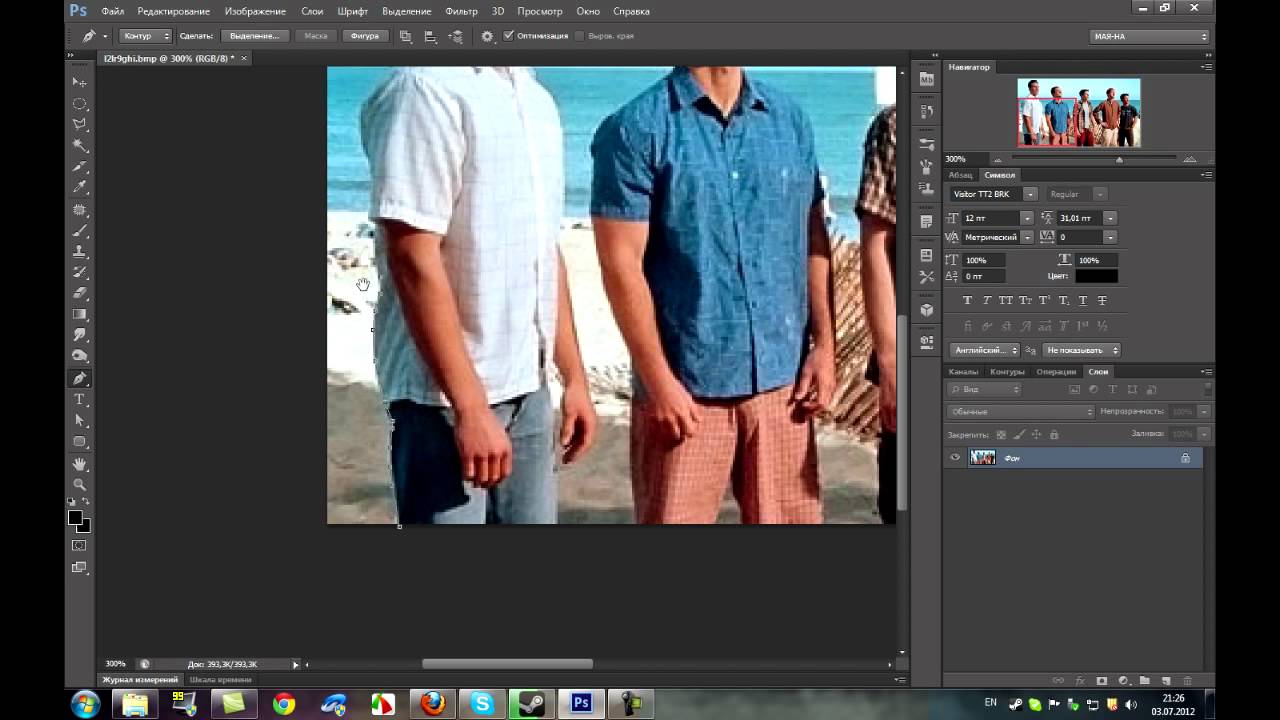Open path arrangement icon in options bar
Viewport: 1280px width, 720px height.
(456, 36)
